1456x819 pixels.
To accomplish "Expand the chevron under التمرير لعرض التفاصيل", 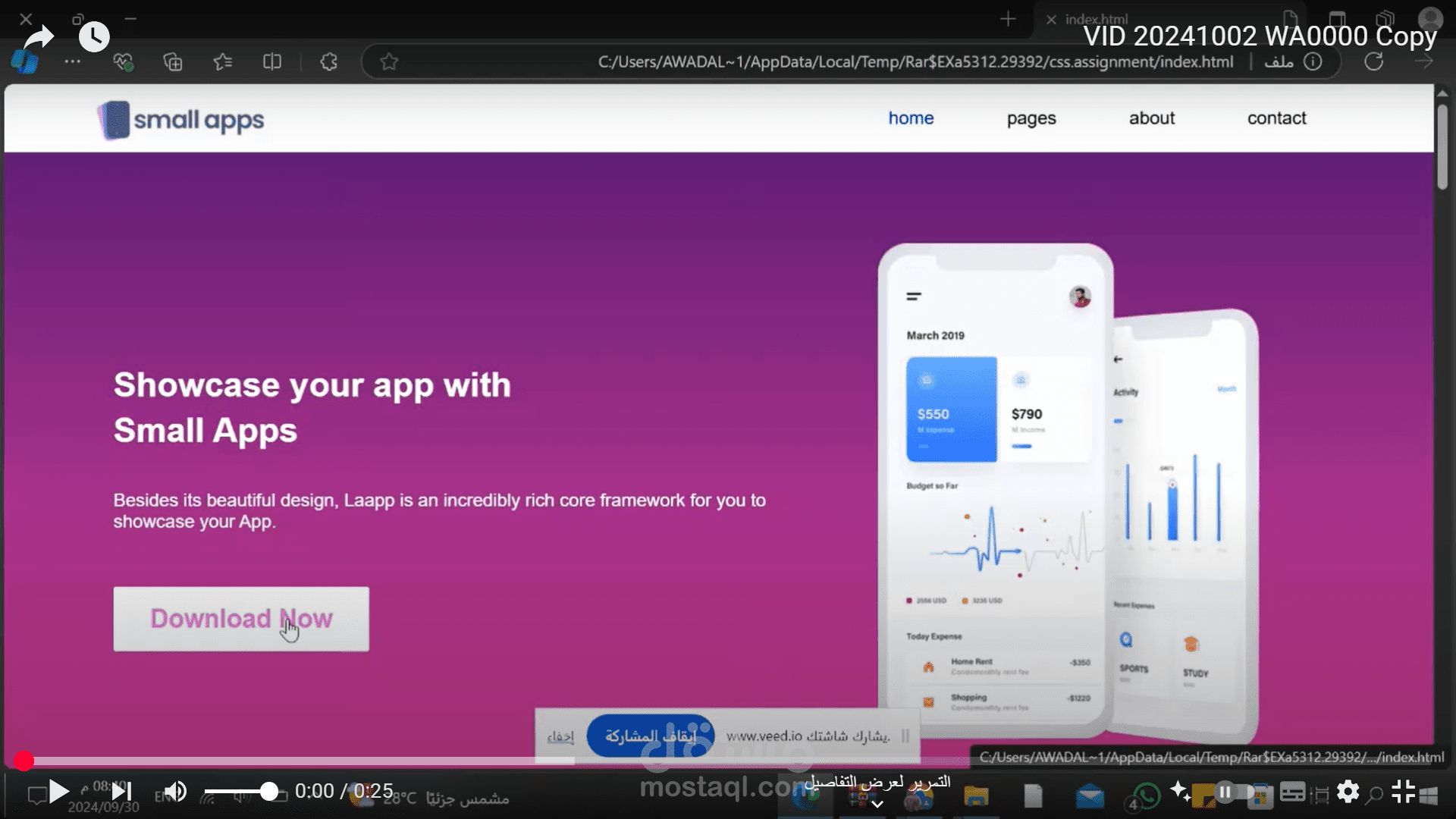I will click(x=879, y=805).
